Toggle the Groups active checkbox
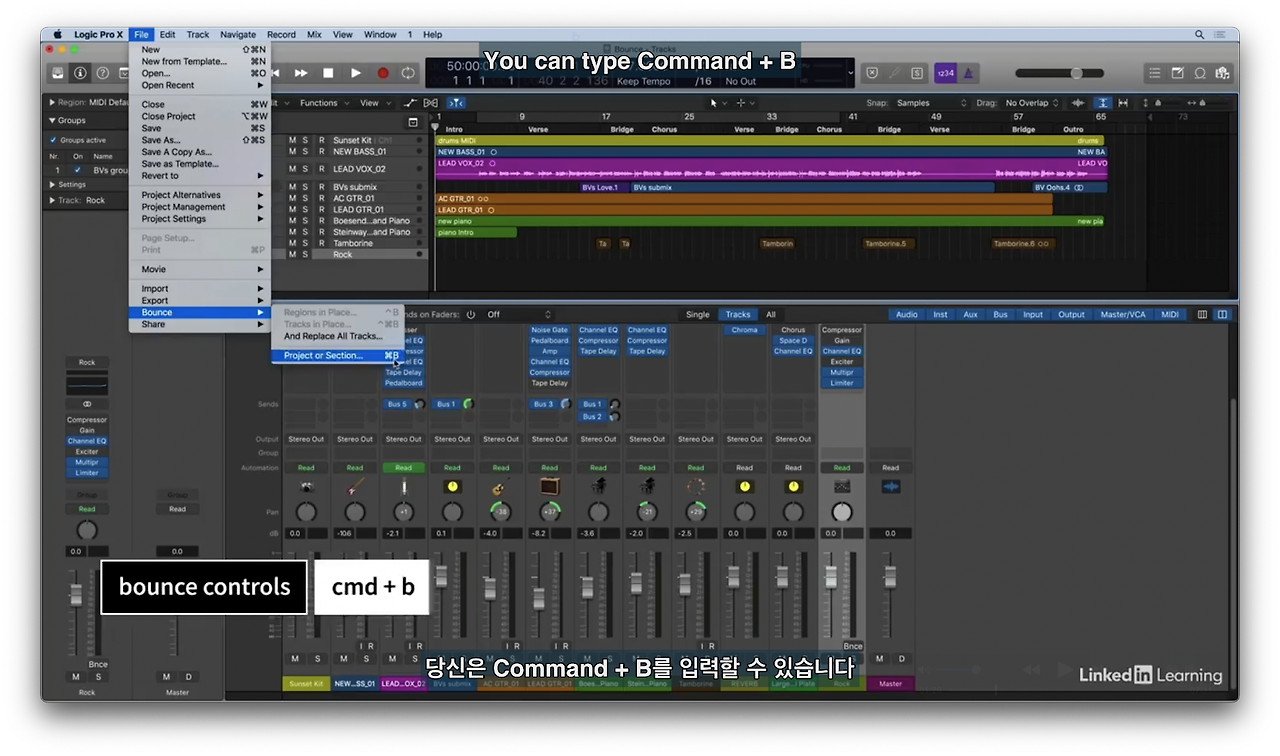The width and height of the screenshot is (1280, 756). click(x=54, y=140)
